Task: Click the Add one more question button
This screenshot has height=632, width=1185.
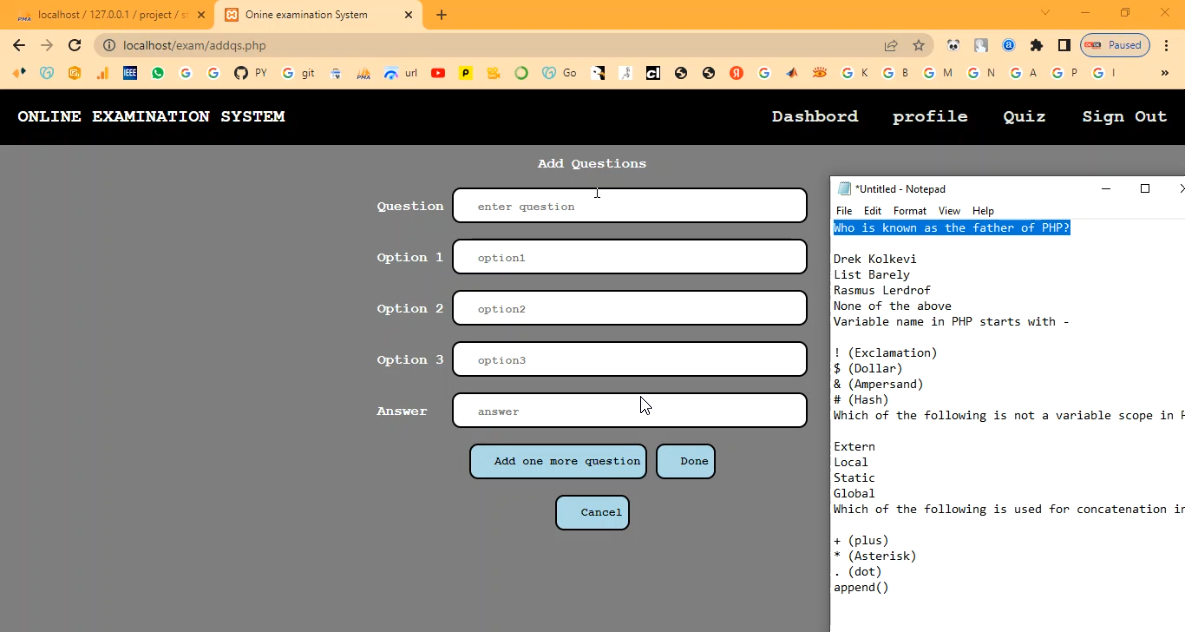Action: (558, 461)
